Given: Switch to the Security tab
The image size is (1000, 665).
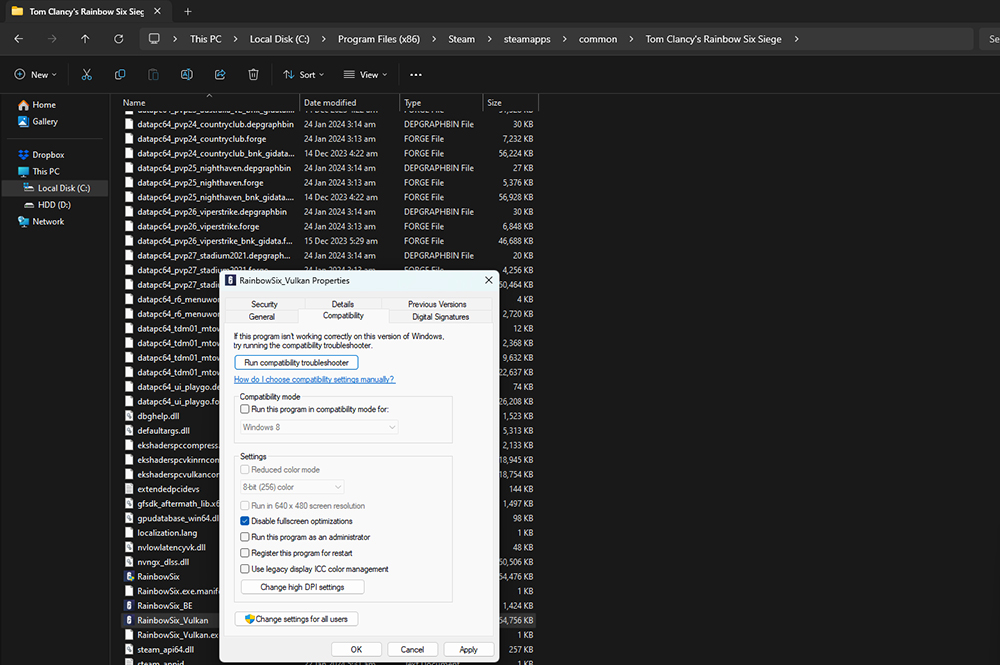Looking at the screenshot, I should click(x=264, y=304).
